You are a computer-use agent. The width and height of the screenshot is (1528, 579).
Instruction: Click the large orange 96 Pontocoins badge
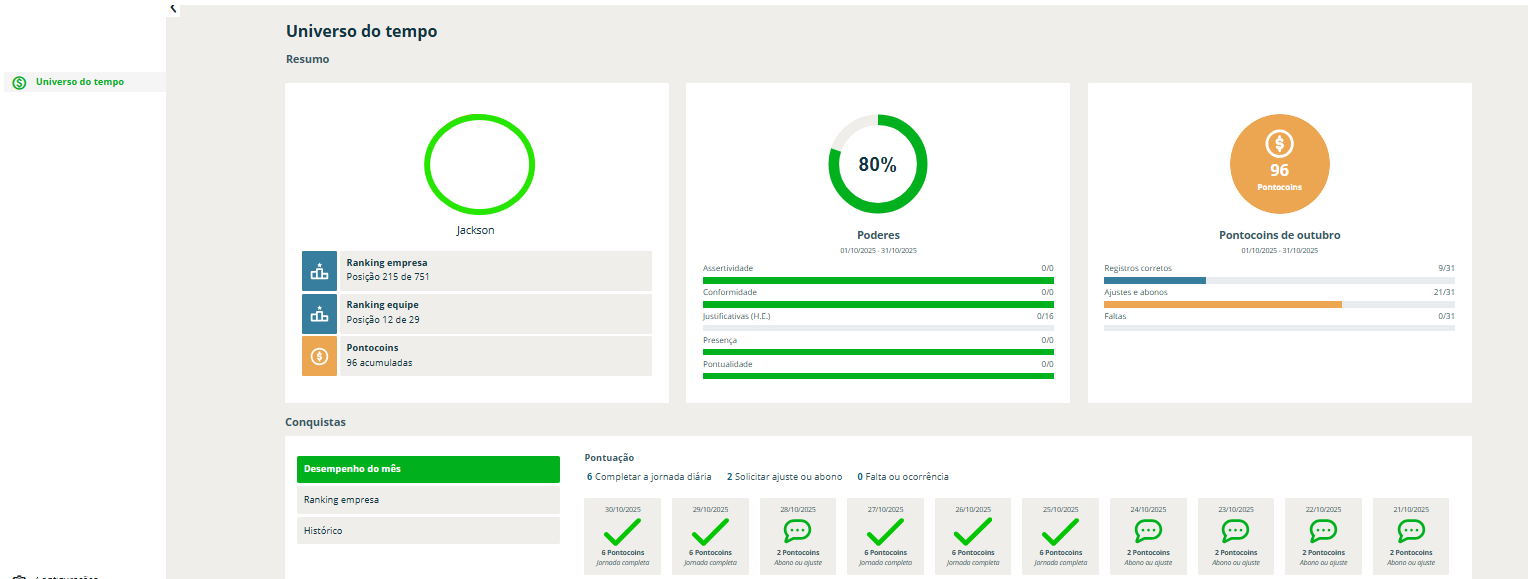[x=1279, y=165]
